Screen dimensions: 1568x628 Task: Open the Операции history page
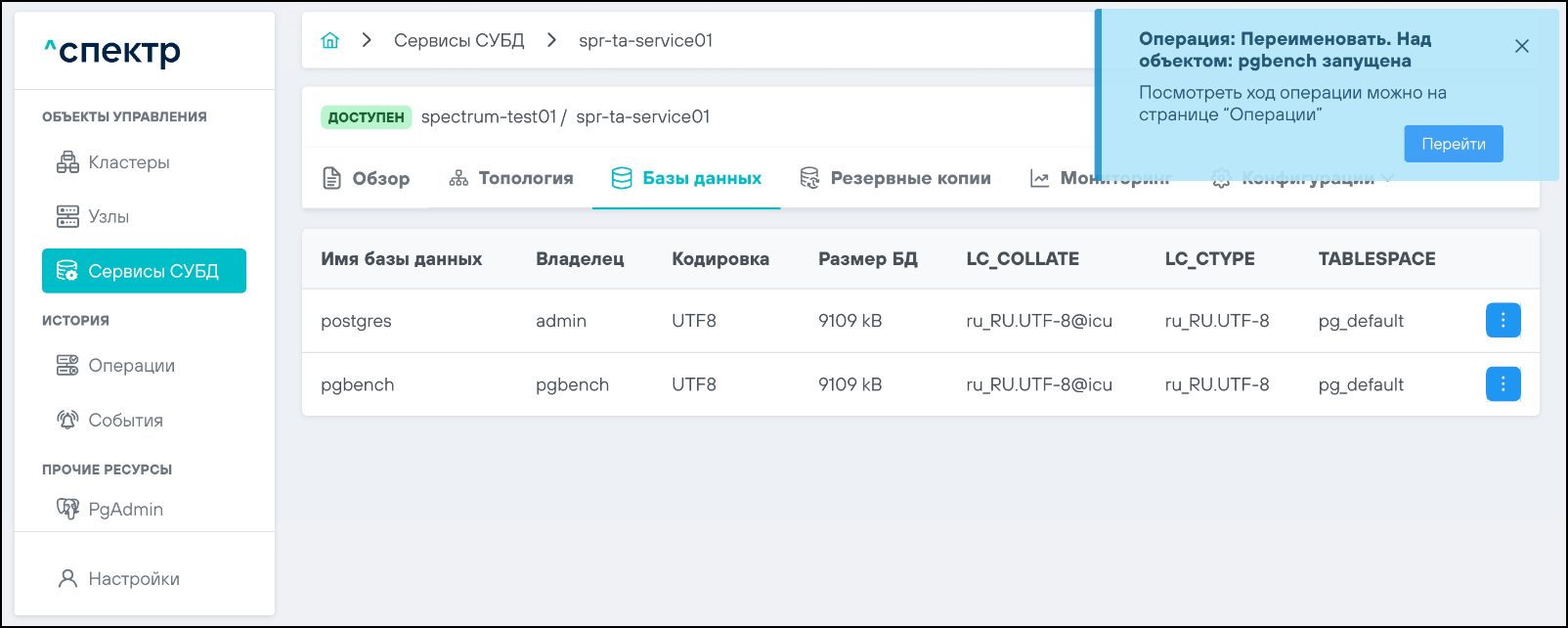tap(131, 366)
